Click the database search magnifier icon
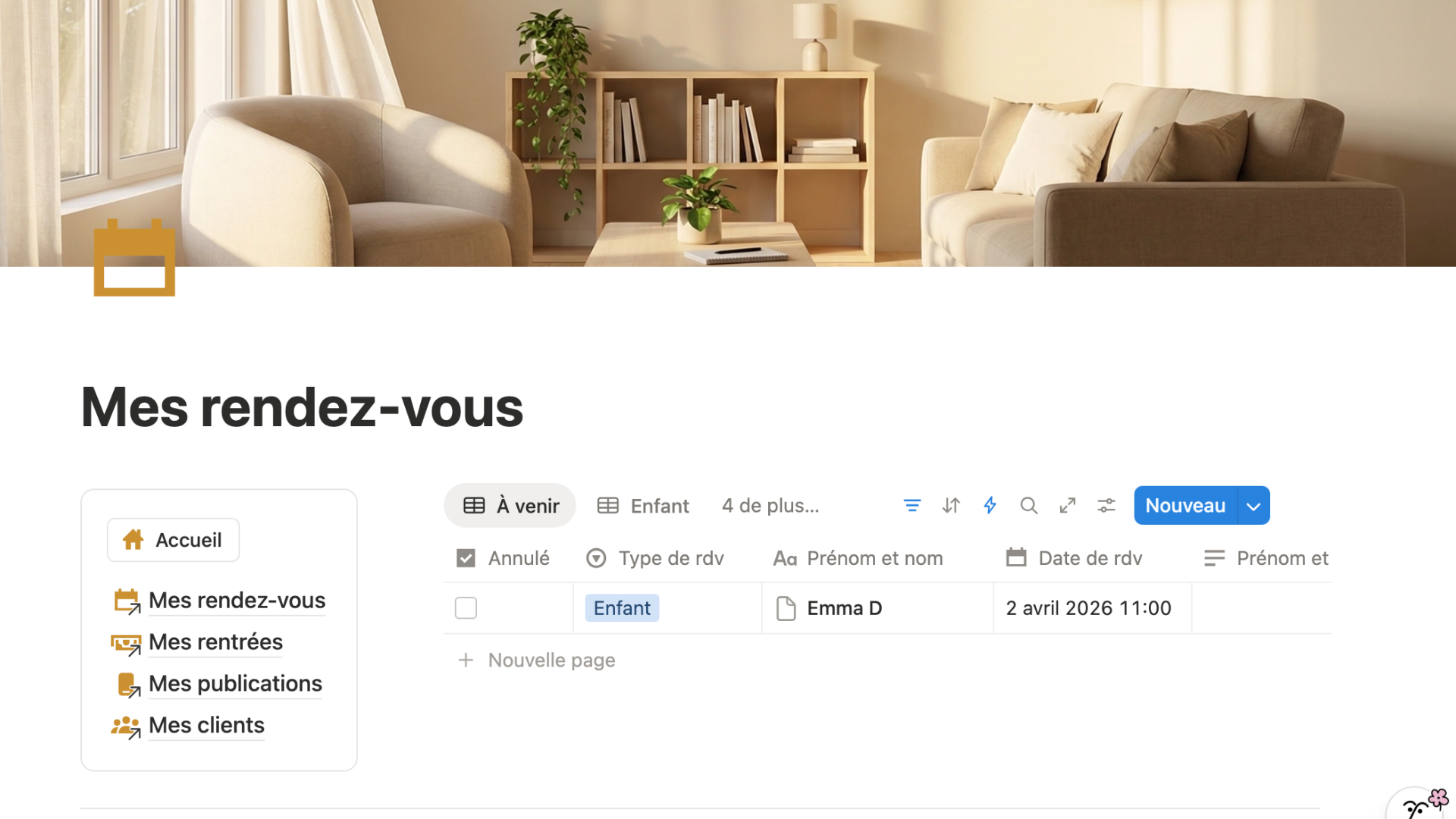Image resolution: width=1456 pixels, height=819 pixels. tap(1028, 505)
